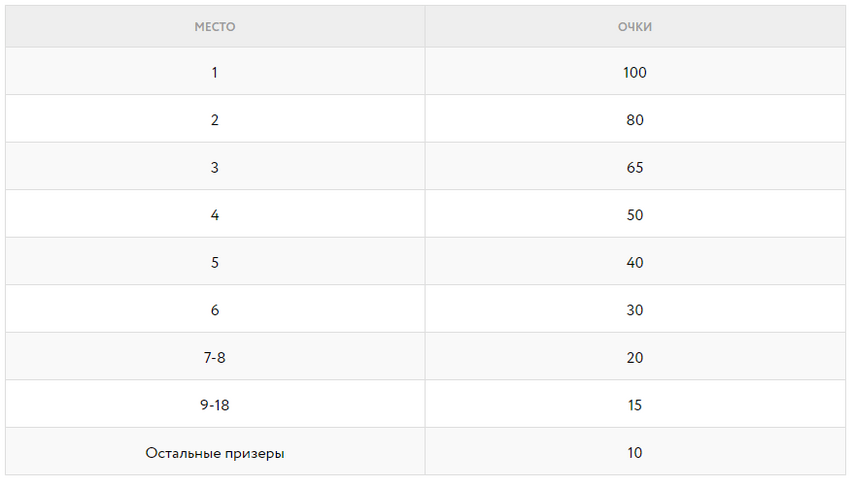Click the МЕСТО column header
The width and height of the screenshot is (854, 486).
coord(215,27)
